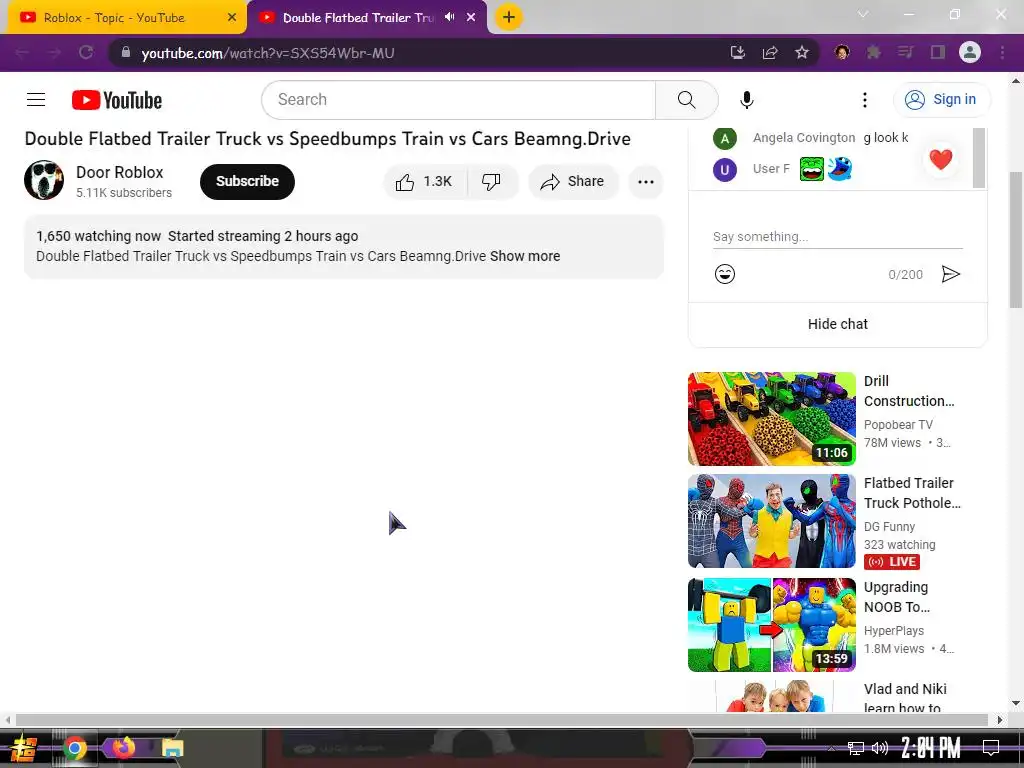The image size is (1024, 768).
Task: Send a heart reaction in chat
Action: (940, 159)
